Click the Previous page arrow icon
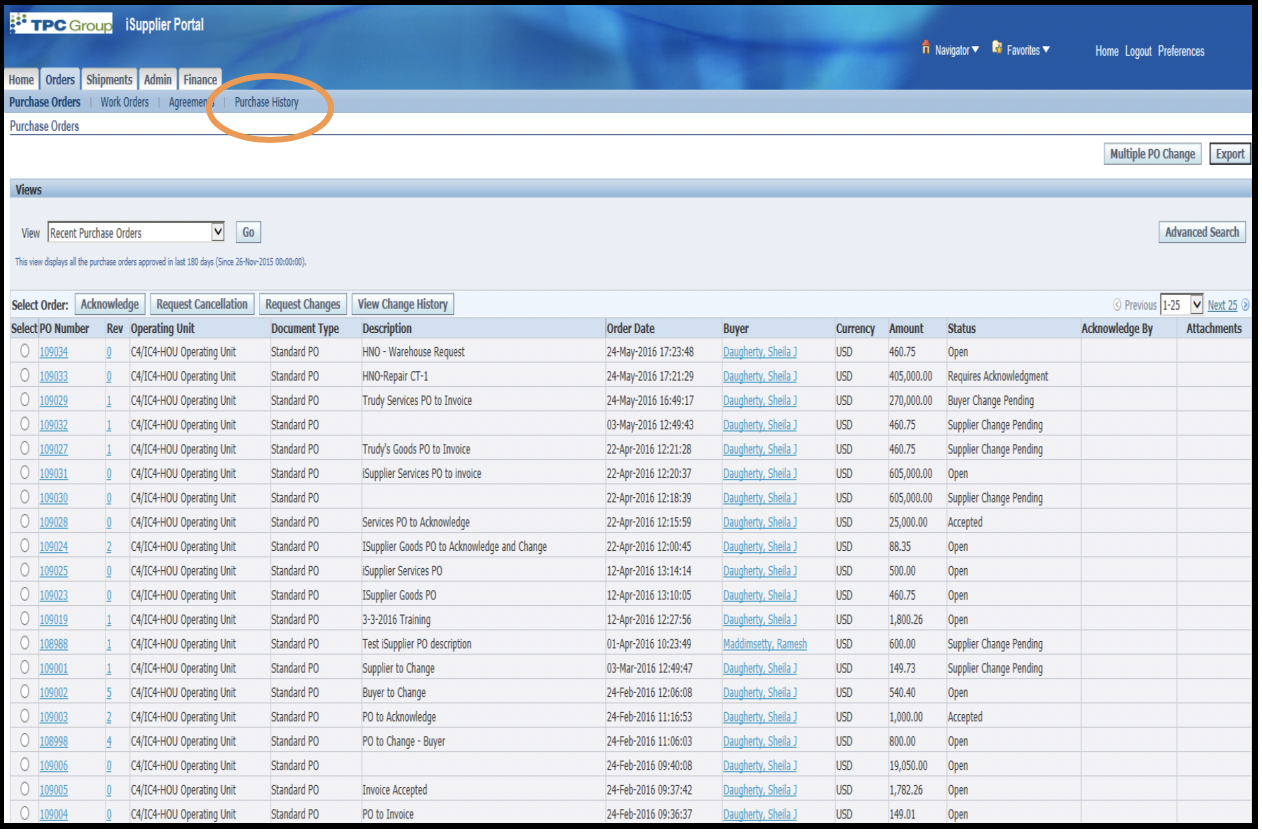Image resolution: width=1262 pixels, height=836 pixels. click(x=1117, y=305)
